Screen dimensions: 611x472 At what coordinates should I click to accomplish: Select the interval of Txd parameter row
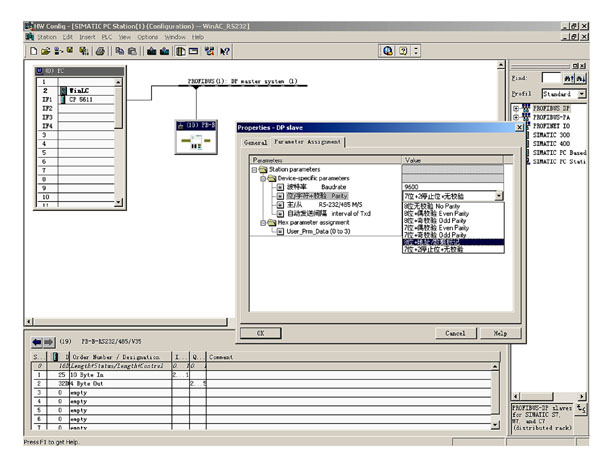coord(323,214)
